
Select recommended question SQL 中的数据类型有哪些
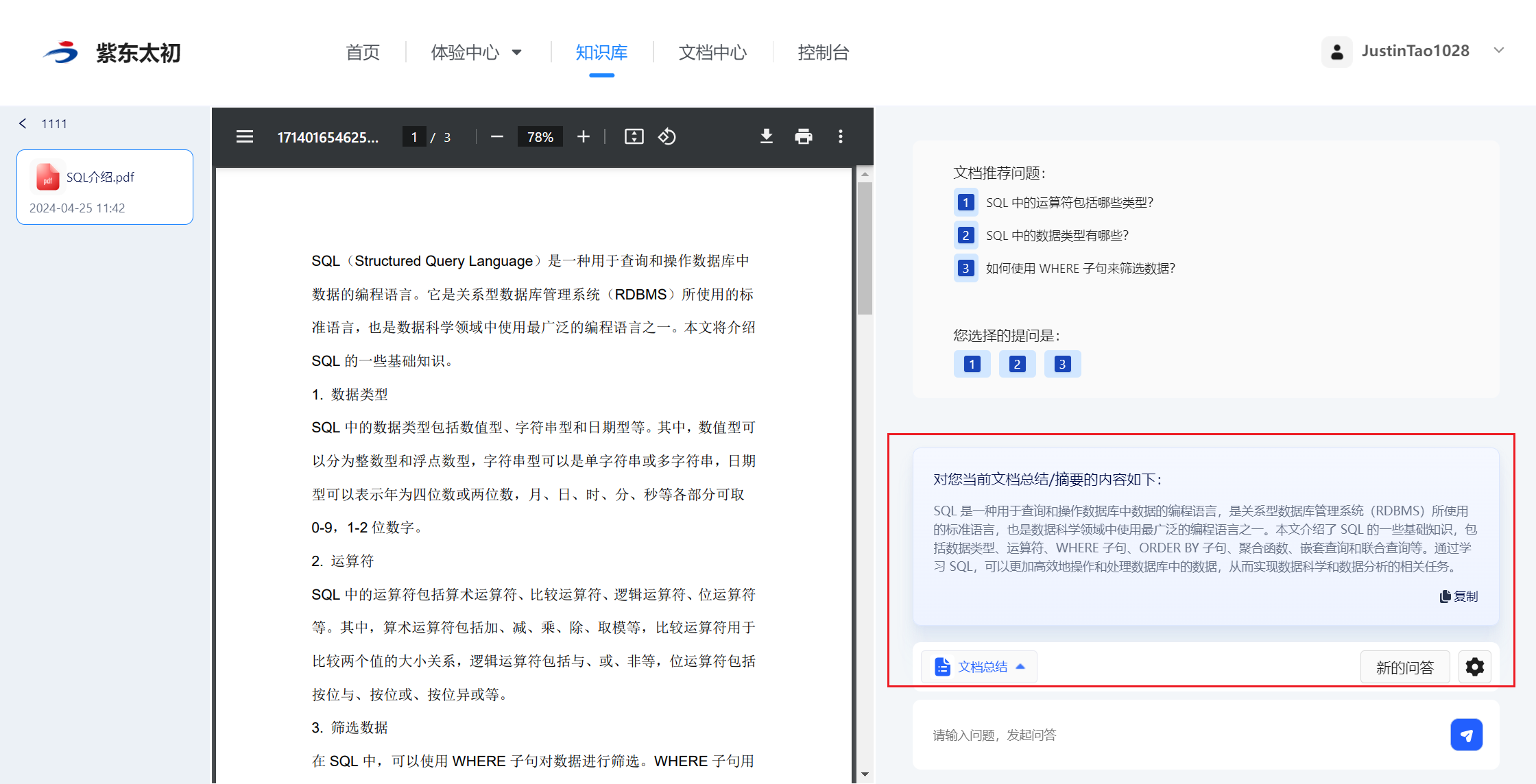(1057, 236)
